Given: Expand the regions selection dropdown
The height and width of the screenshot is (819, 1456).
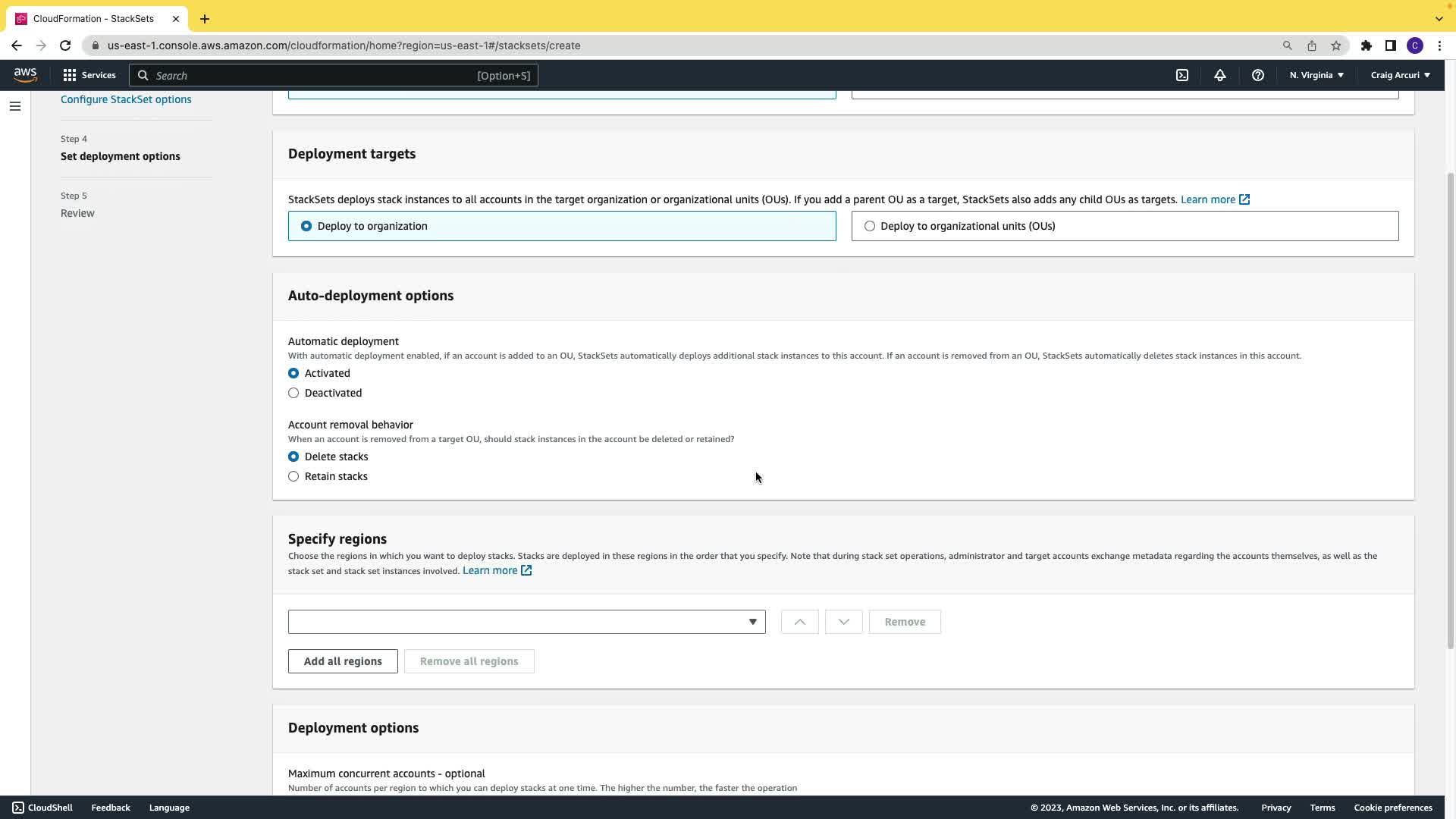Looking at the screenshot, I should click(x=526, y=622).
